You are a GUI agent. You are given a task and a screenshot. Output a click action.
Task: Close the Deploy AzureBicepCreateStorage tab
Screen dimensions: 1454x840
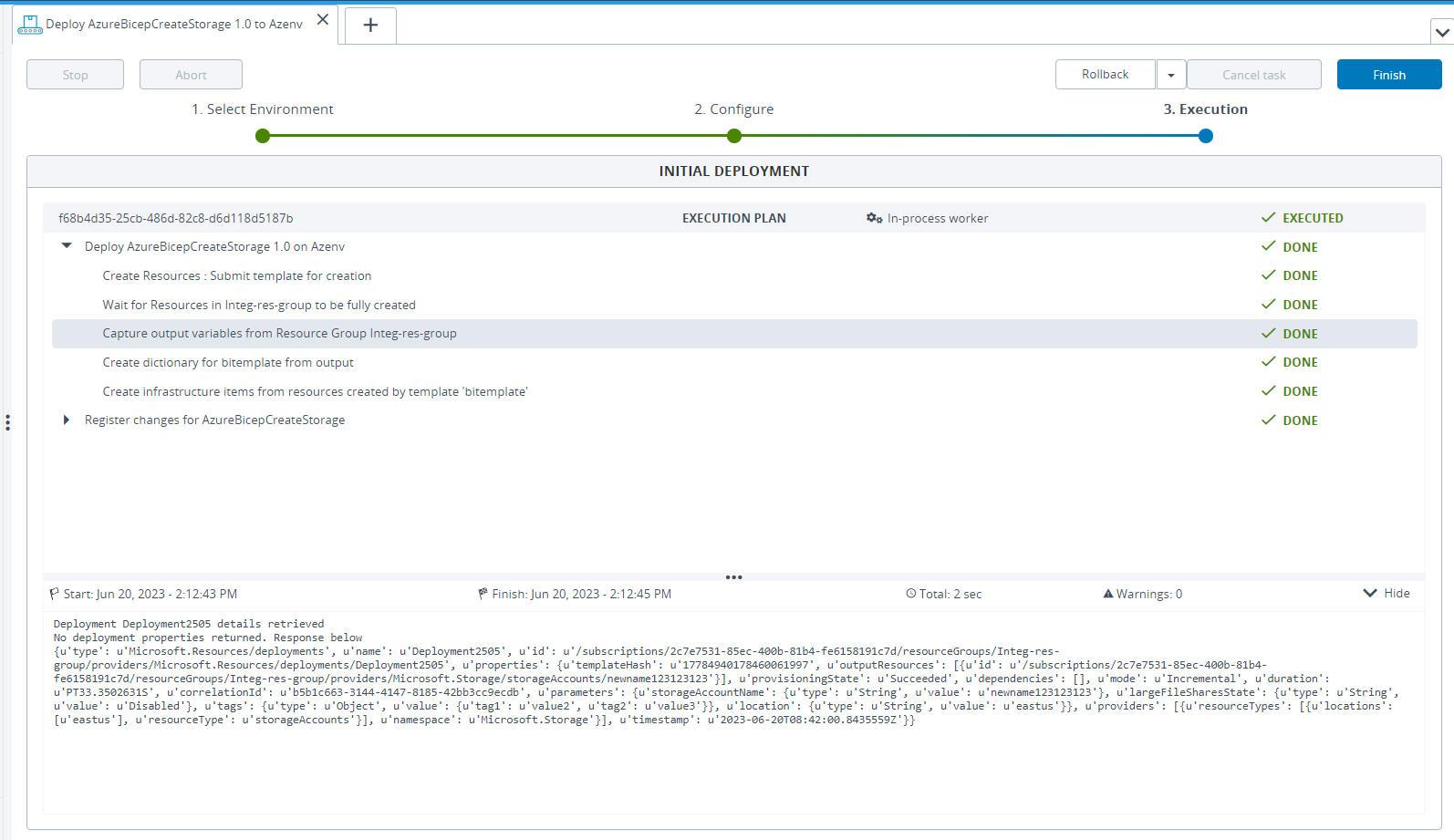pos(323,19)
